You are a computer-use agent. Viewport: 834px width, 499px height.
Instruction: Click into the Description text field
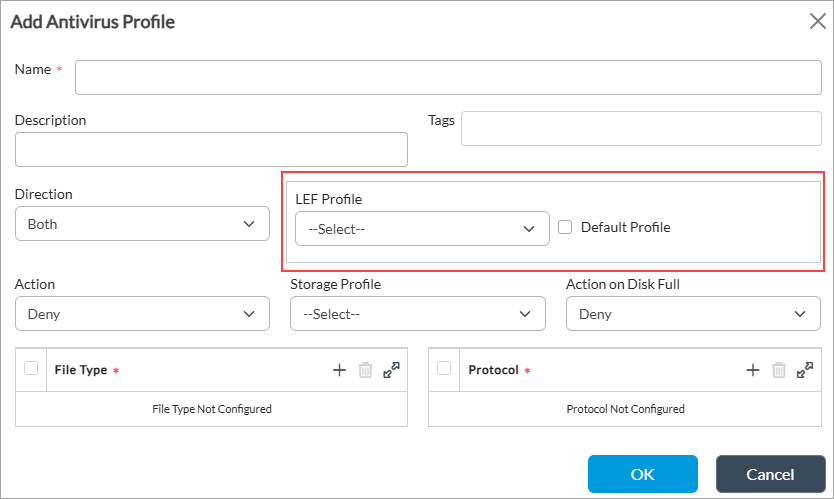[x=211, y=149]
